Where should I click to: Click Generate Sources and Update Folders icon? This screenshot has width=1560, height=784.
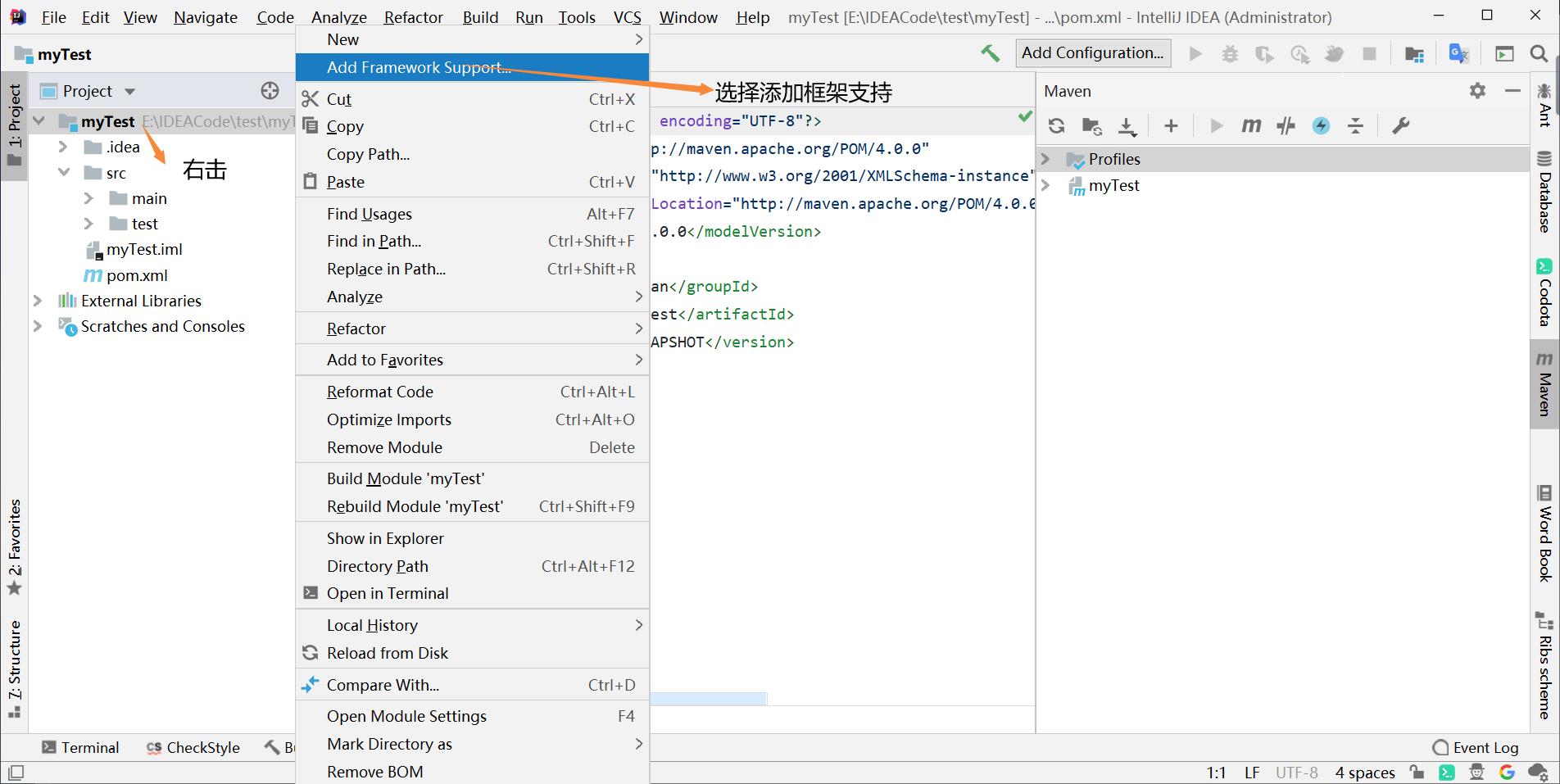coord(1091,125)
